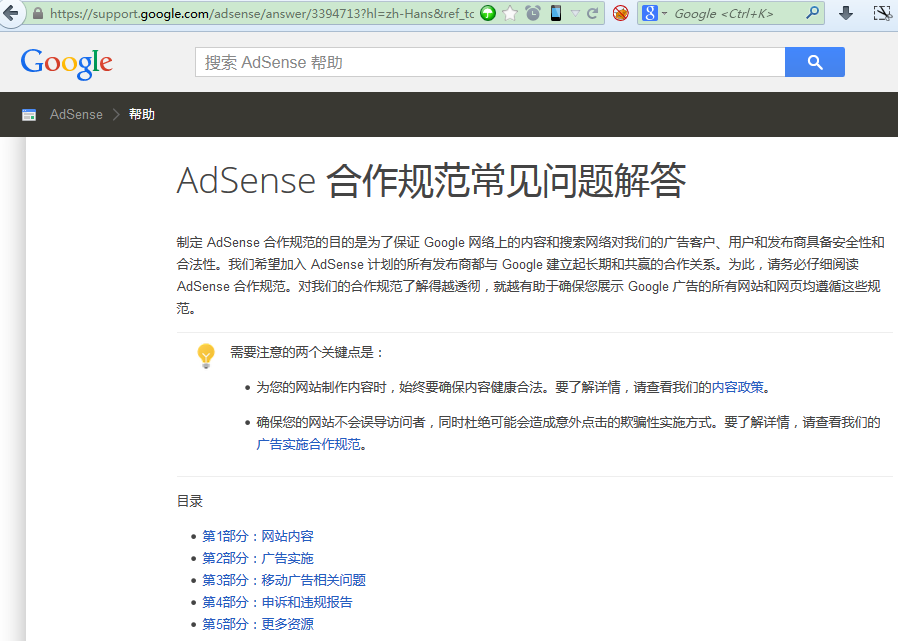Image resolution: width=898 pixels, height=641 pixels.
Task: Click the green up-arrow icon in address bar
Action: click(x=487, y=13)
